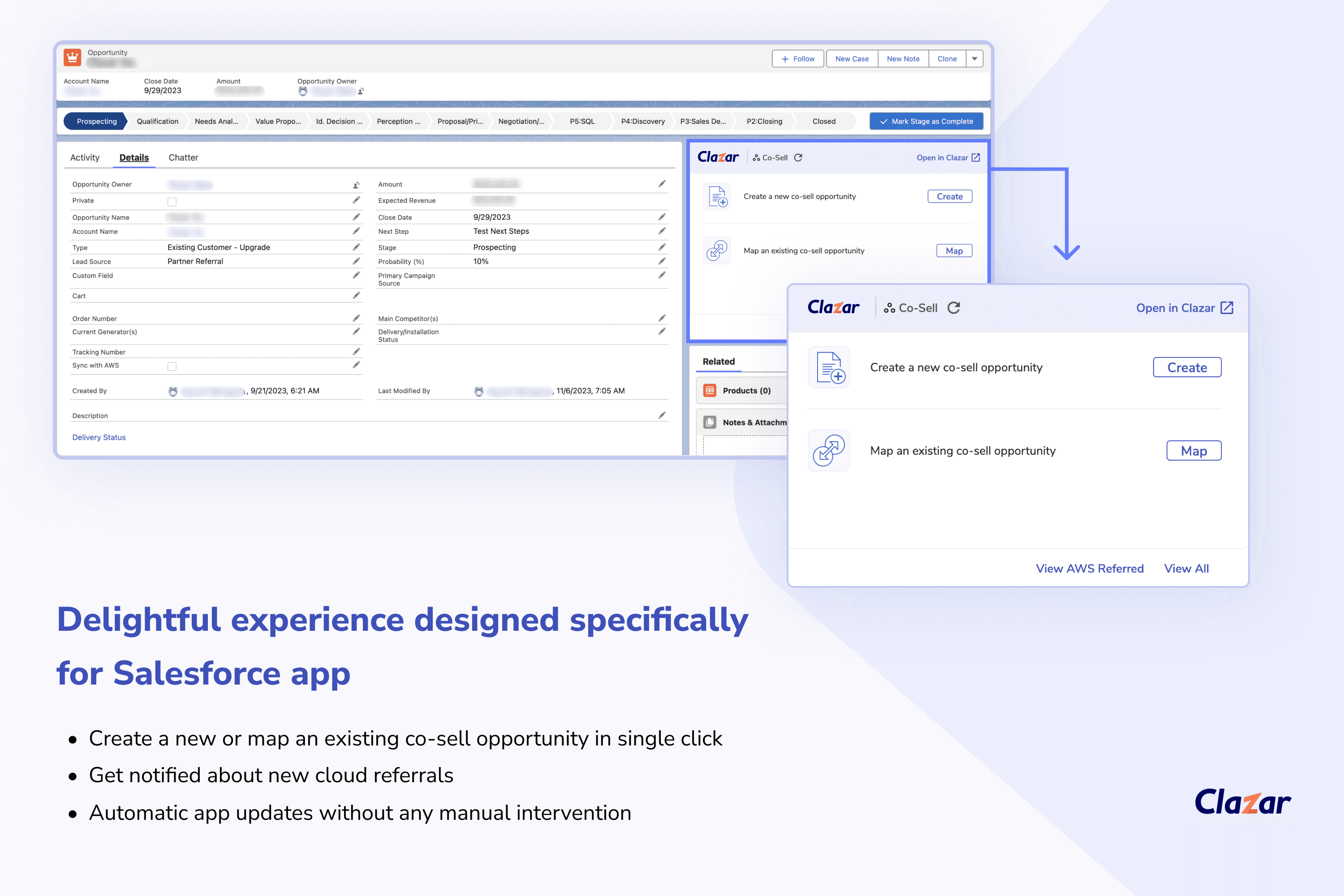Click the Products (0) related list header
Viewport: 1344px width, 896px height.
point(746,390)
